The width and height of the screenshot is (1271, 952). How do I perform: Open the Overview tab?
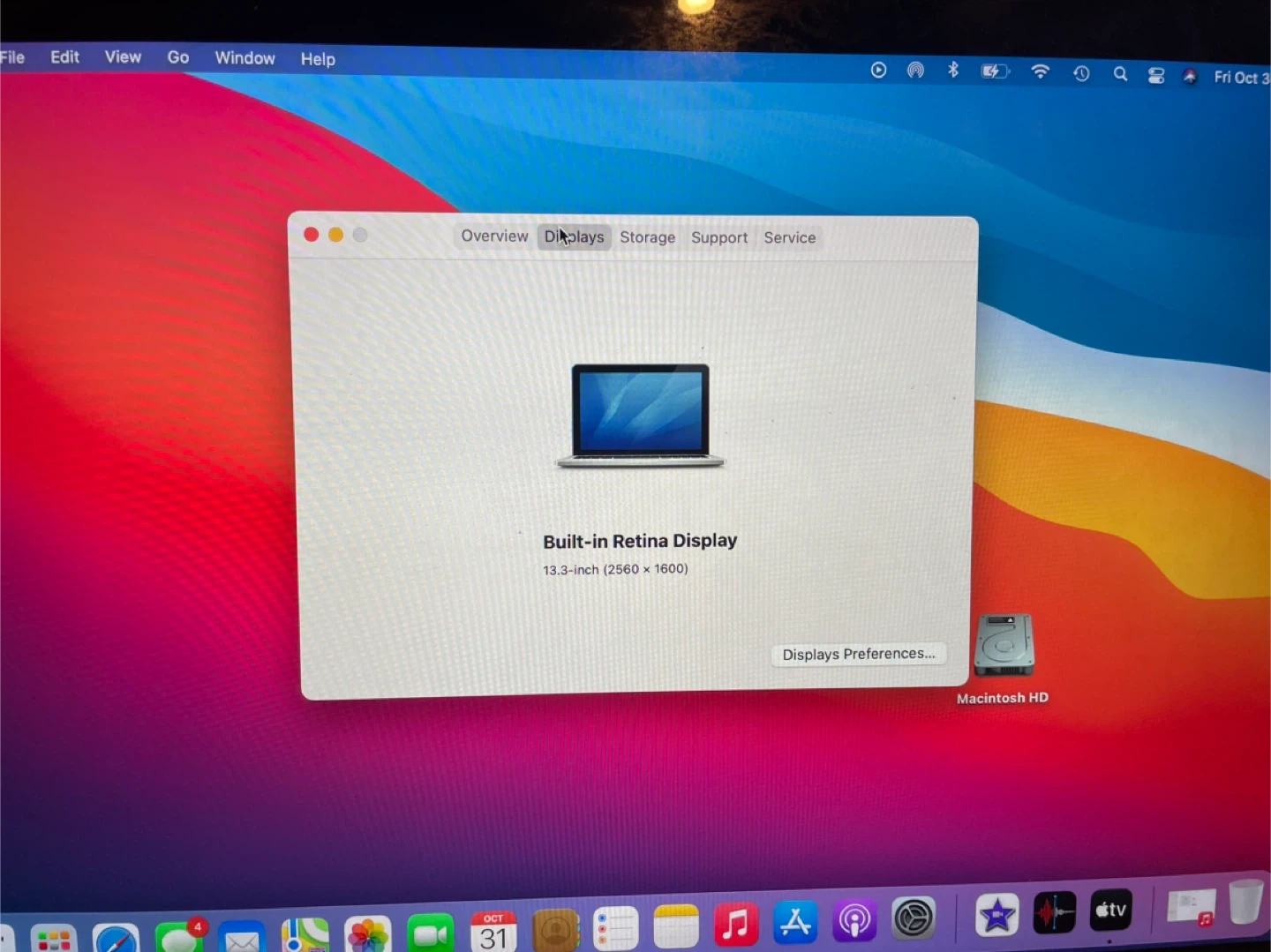[x=494, y=236]
